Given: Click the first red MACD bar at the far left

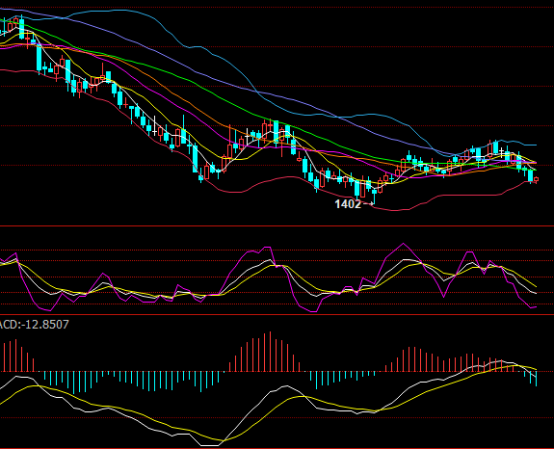Looking at the screenshot, I should [x=4, y=356].
